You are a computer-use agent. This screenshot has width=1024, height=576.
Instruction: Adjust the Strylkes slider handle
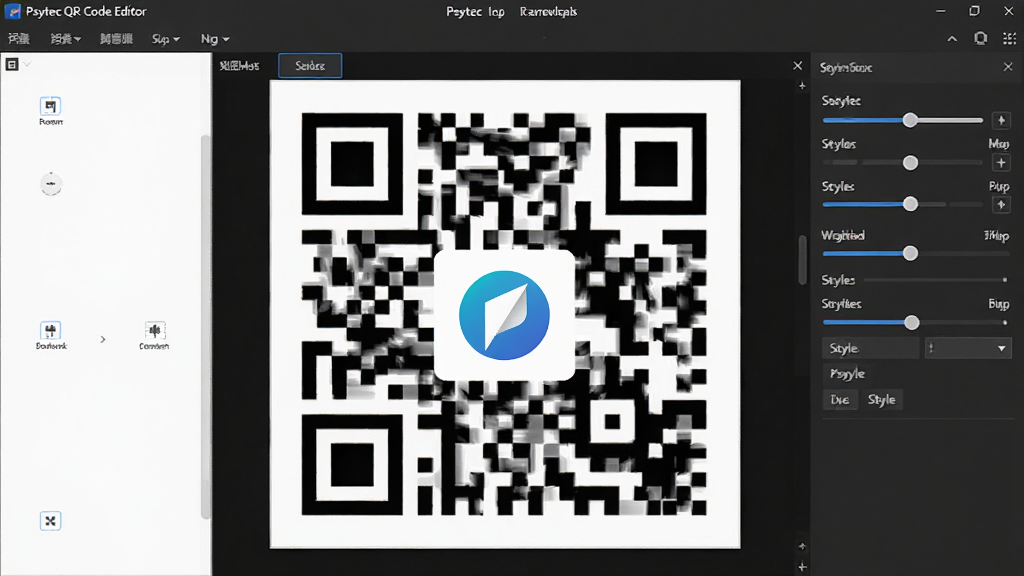pos(912,322)
